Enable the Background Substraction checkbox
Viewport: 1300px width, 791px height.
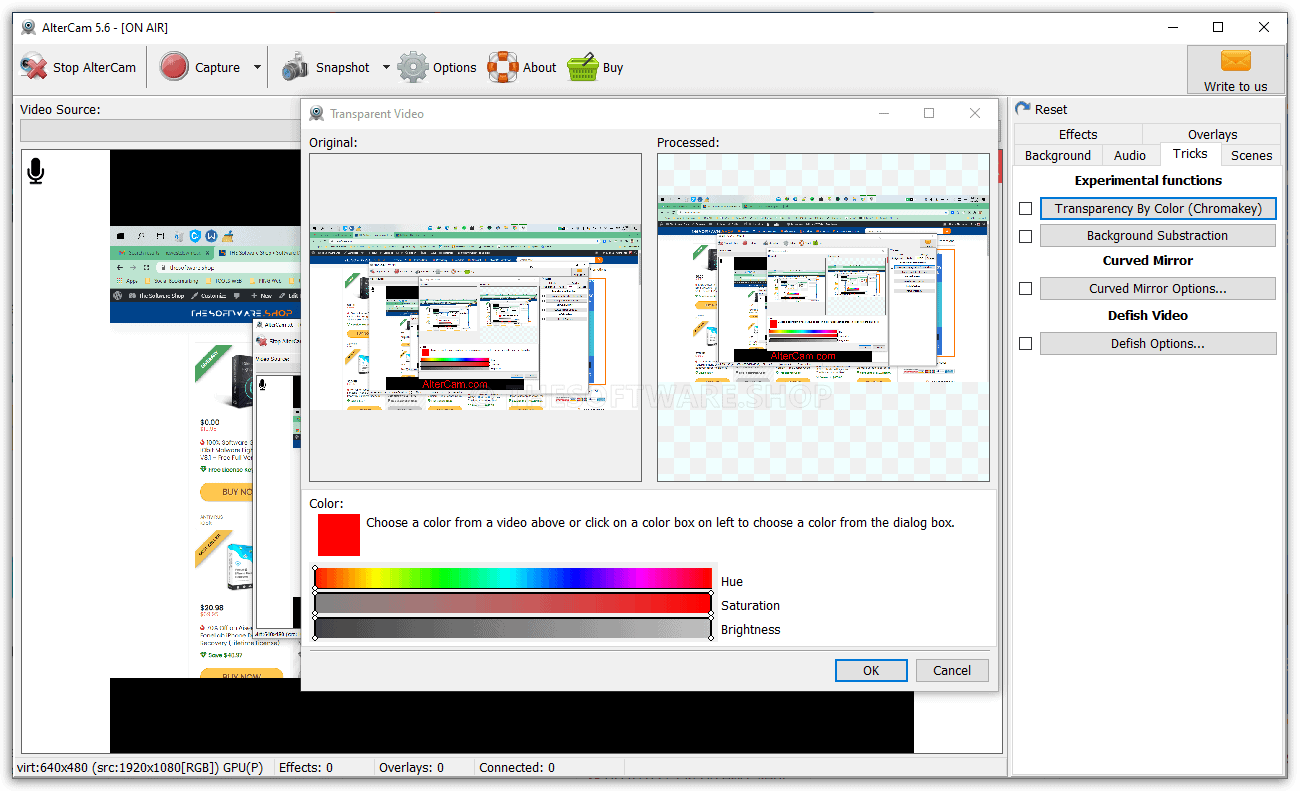tap(1025, 236)
